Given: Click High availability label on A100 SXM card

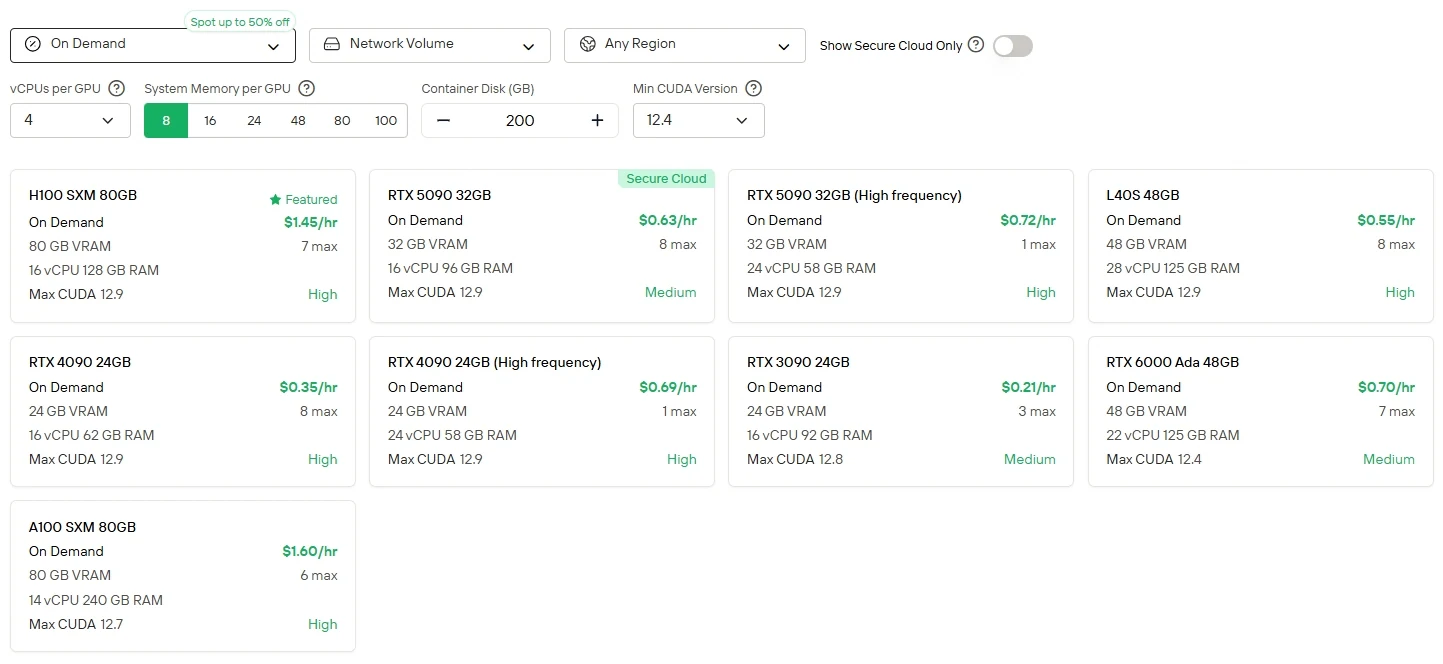Looking at the screenshot, I should [x=323, y=624].
